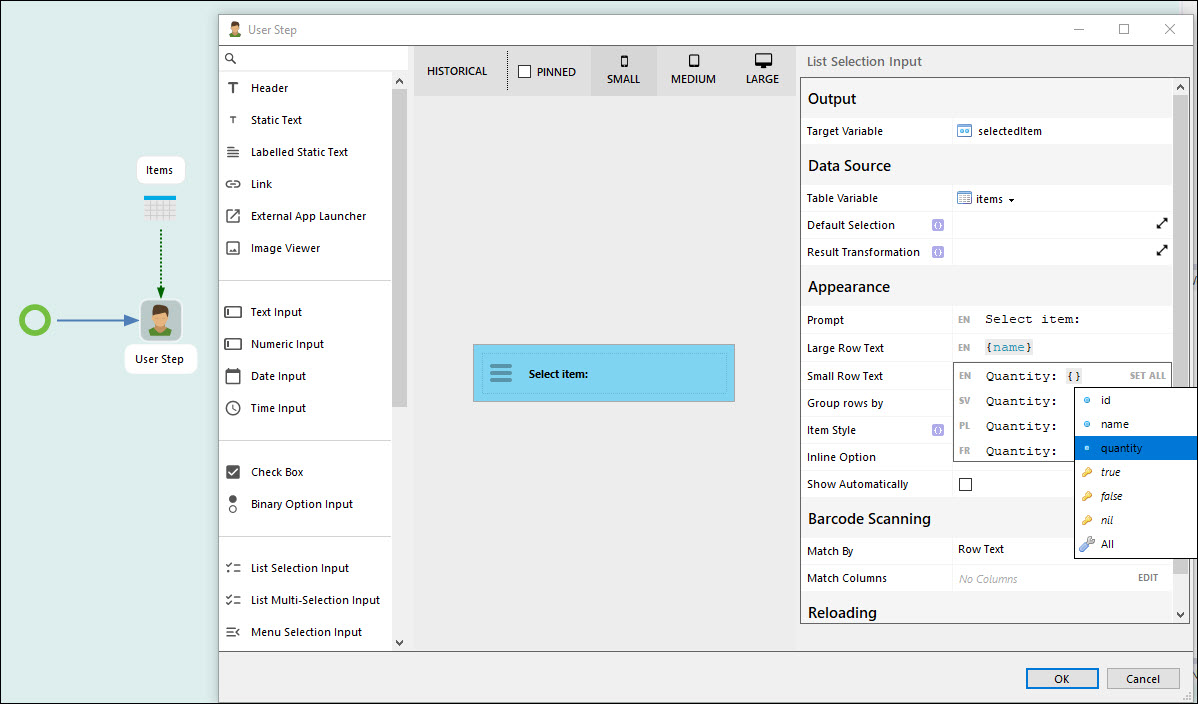Switch preview to SMALL device size
The height and width of the screenshot is (704, 1198).
pyautogui.click(x=623, y=70)
